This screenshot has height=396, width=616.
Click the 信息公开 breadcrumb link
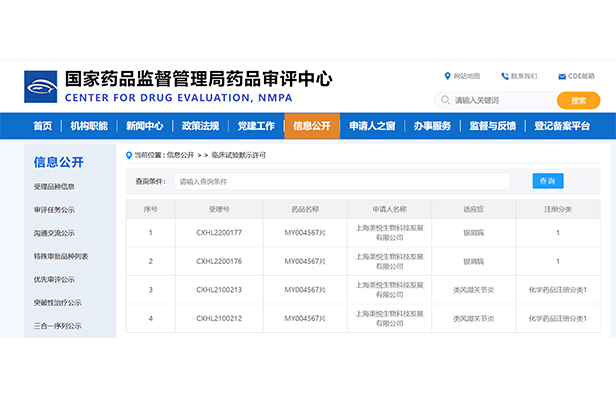click(180, 155)
